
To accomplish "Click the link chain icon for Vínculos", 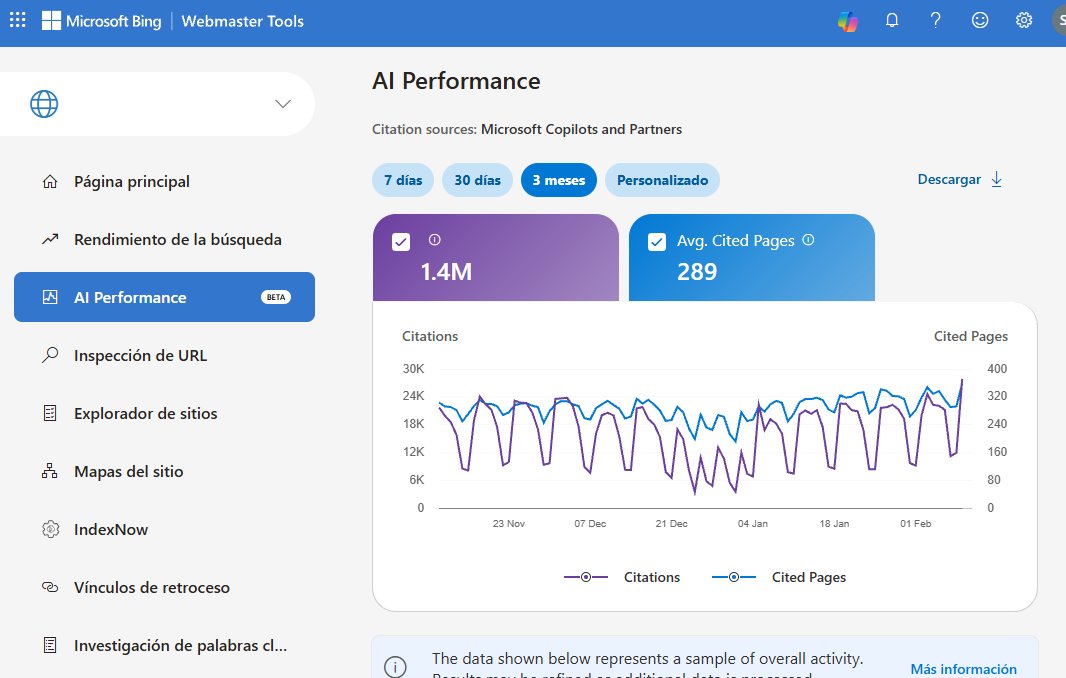I will click(50, 587).
